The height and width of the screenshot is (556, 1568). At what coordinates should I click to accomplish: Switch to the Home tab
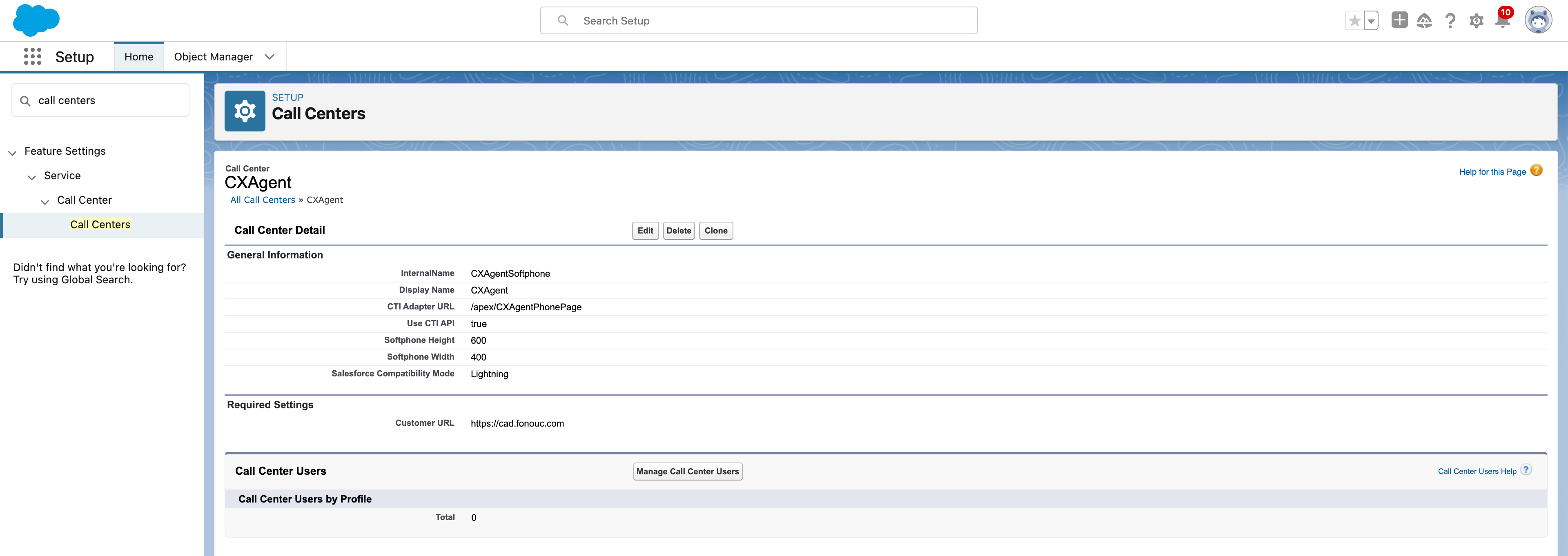point(139,57)
